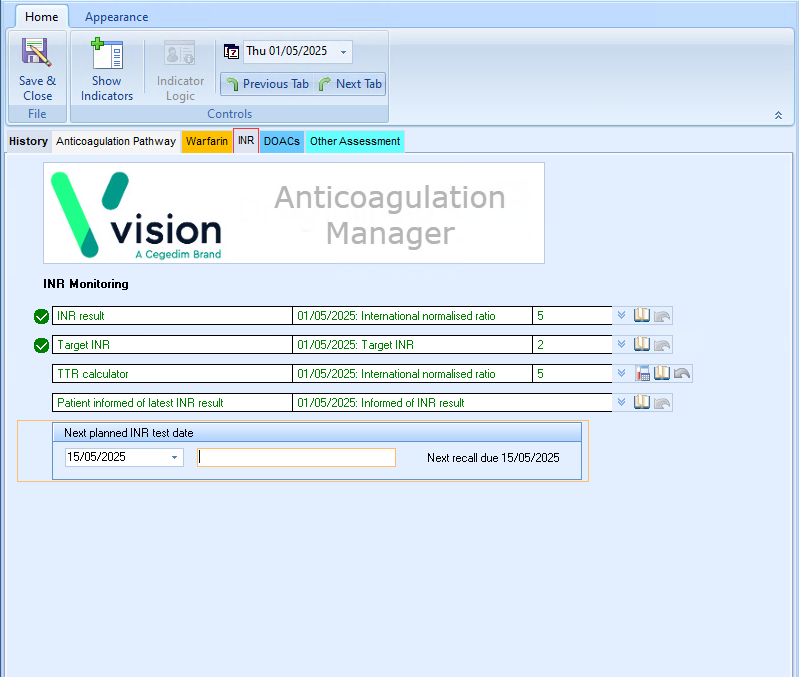Click the Next planned INR test date header
The height and width of the screenshot is (677, 799).
316,433
